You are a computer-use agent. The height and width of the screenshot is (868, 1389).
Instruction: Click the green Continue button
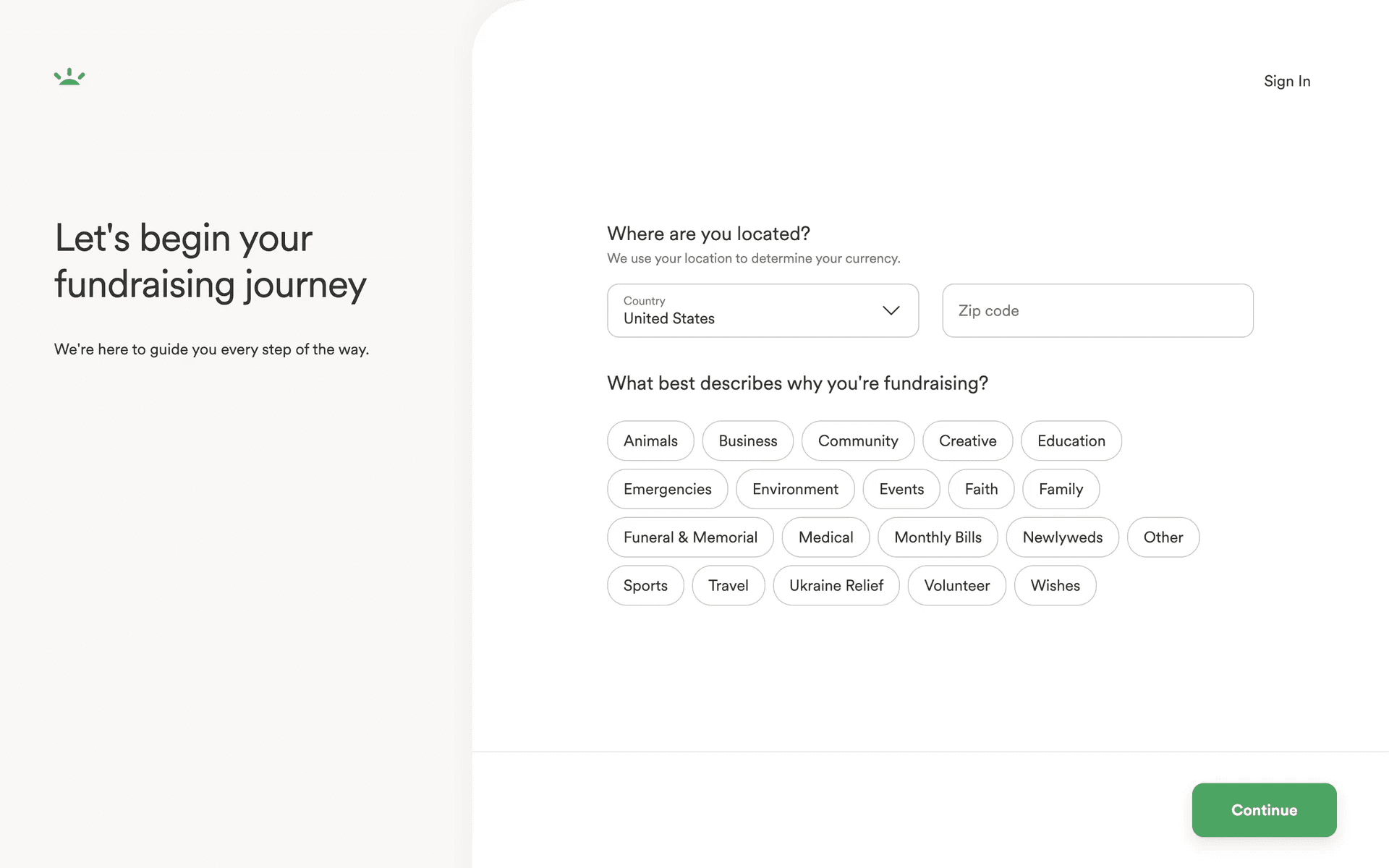tap(1264, 810)
